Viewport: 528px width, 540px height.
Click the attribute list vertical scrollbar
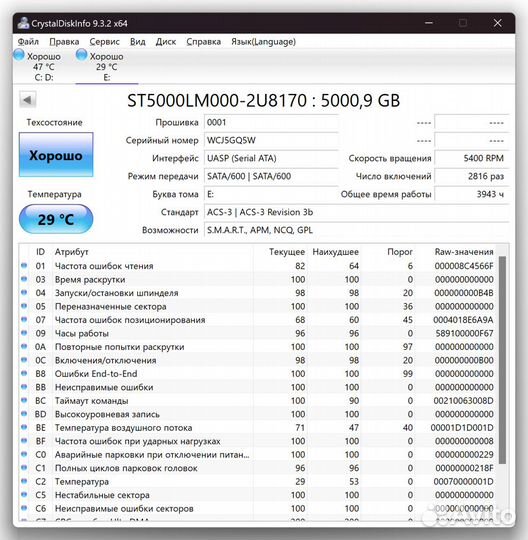click(503, 360)
